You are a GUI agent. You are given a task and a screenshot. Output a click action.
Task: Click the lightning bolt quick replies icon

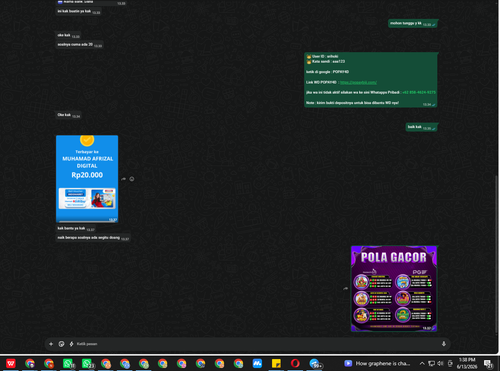coord(71,344)
